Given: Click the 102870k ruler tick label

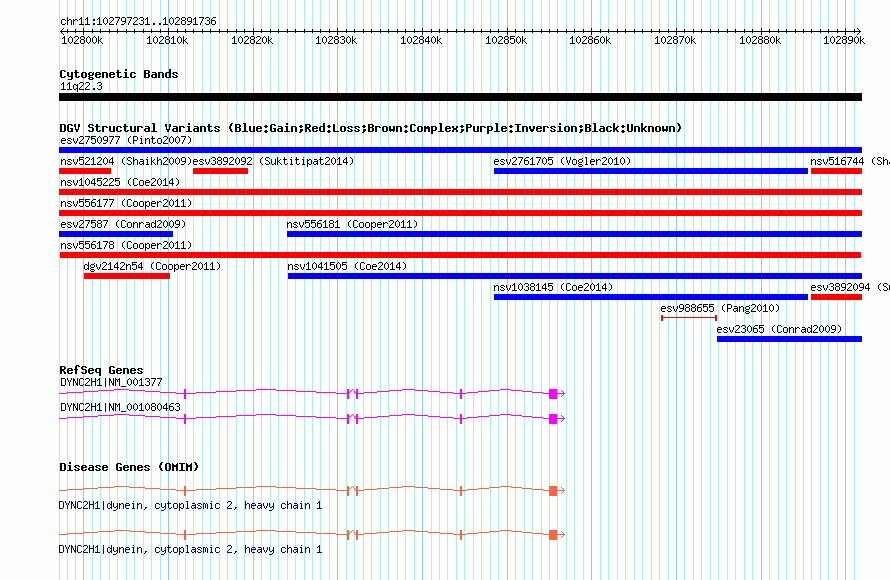Looking at the screenshot, I should tap(675, 40).
